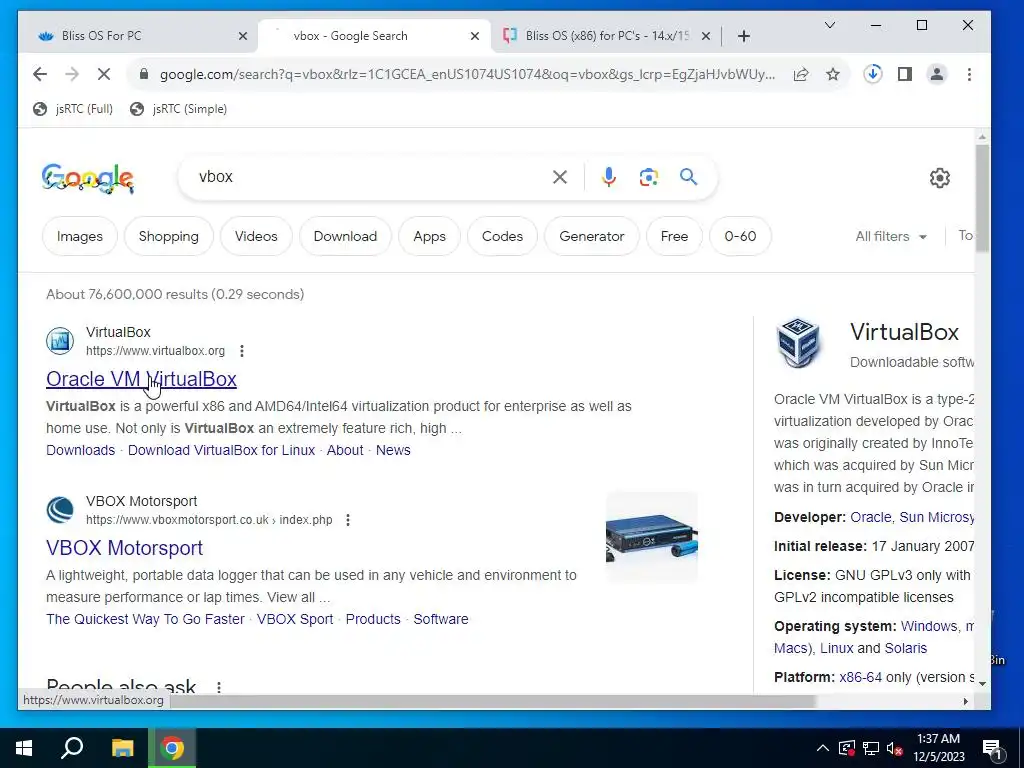Expand the All filters dropdown
This screenshot has height=768, width=1024.
click(891, 236)
